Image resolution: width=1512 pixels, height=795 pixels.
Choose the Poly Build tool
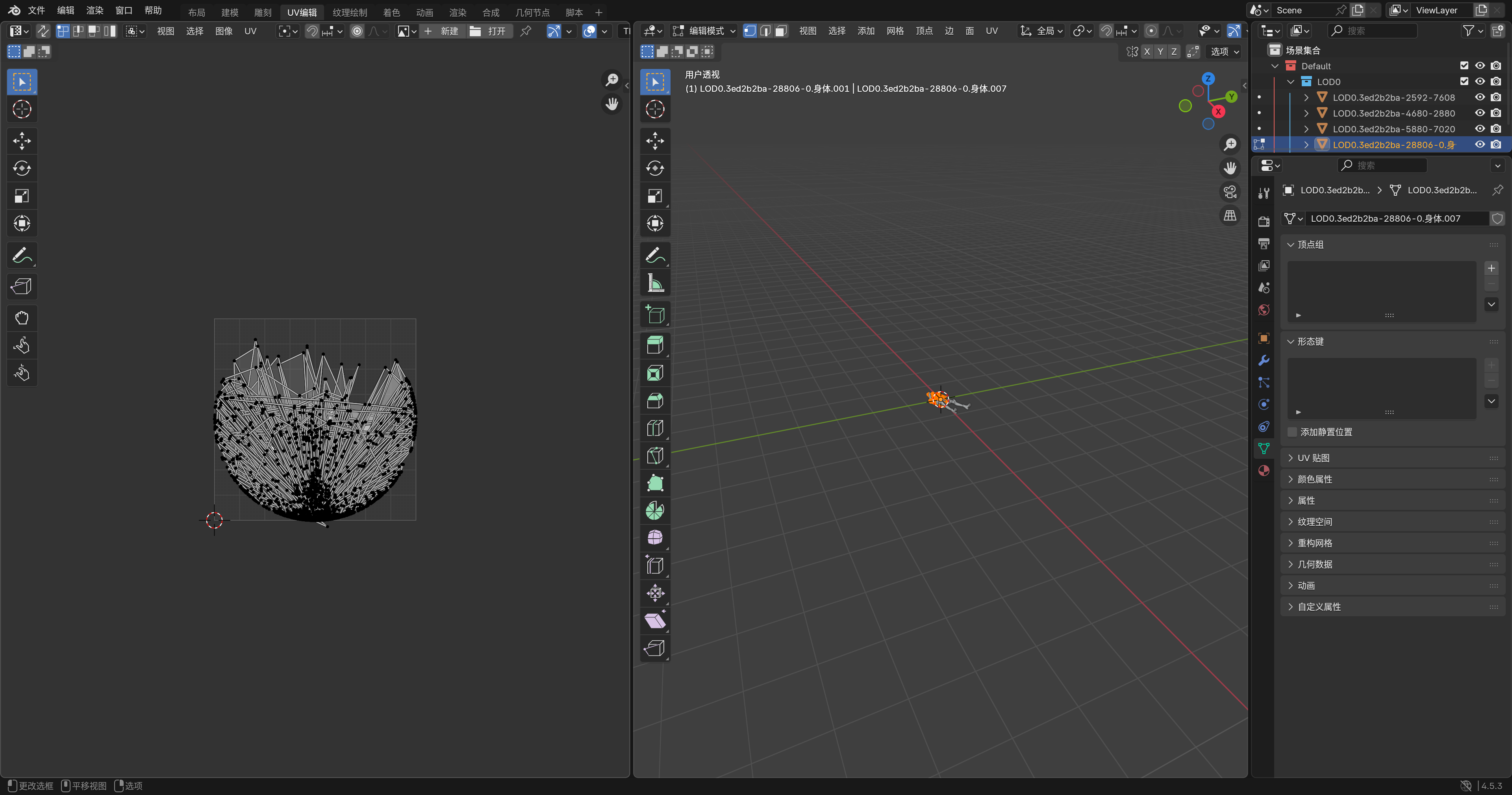[655, 483]
